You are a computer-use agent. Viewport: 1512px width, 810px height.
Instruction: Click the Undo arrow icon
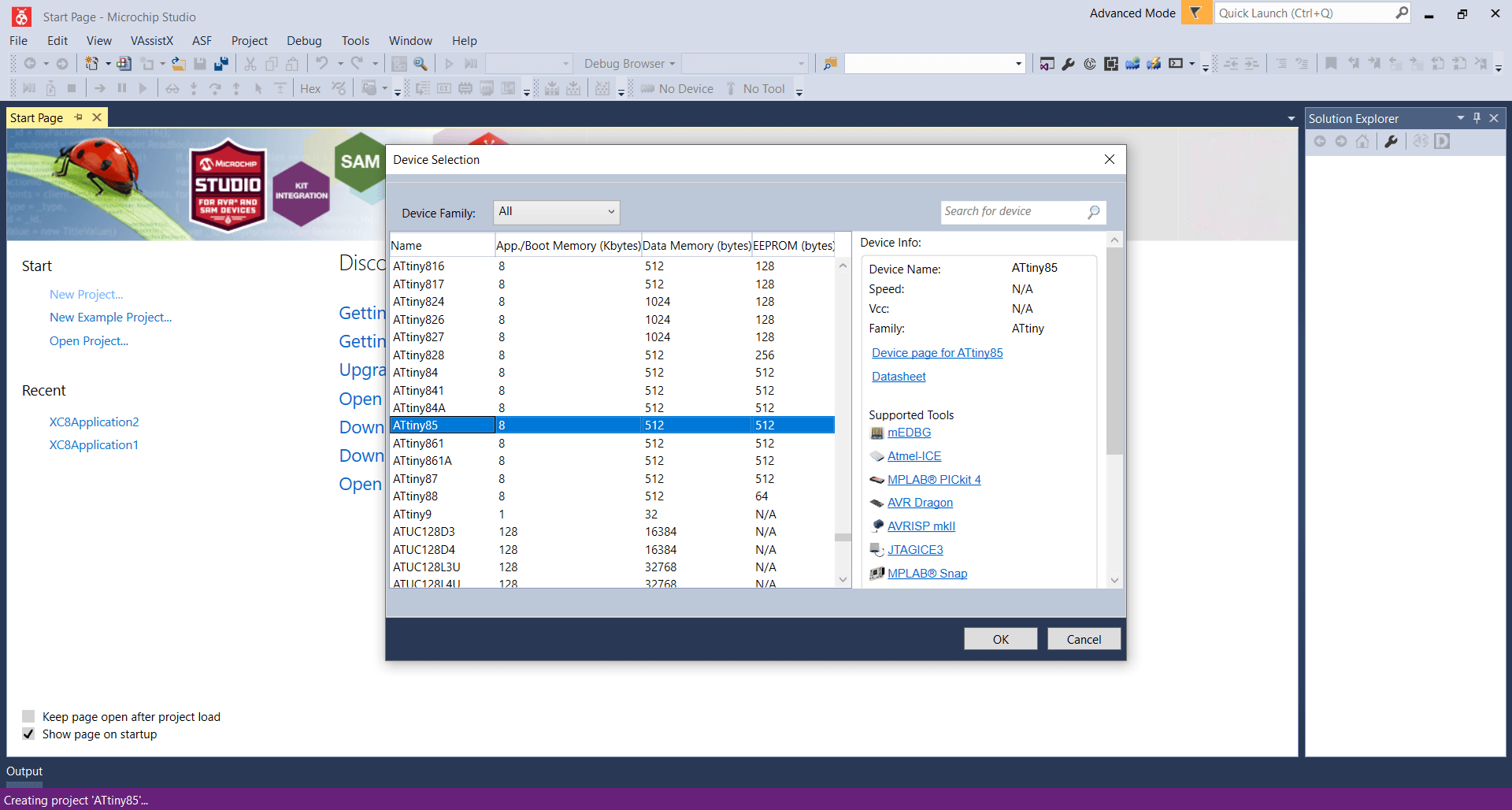click(x=321, y=64)
